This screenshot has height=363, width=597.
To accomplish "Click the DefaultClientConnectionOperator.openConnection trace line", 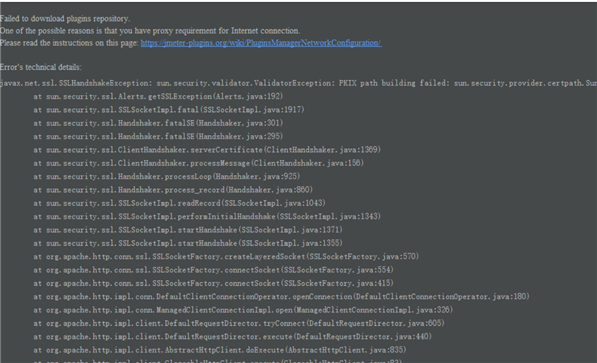I will click(281, 296).
